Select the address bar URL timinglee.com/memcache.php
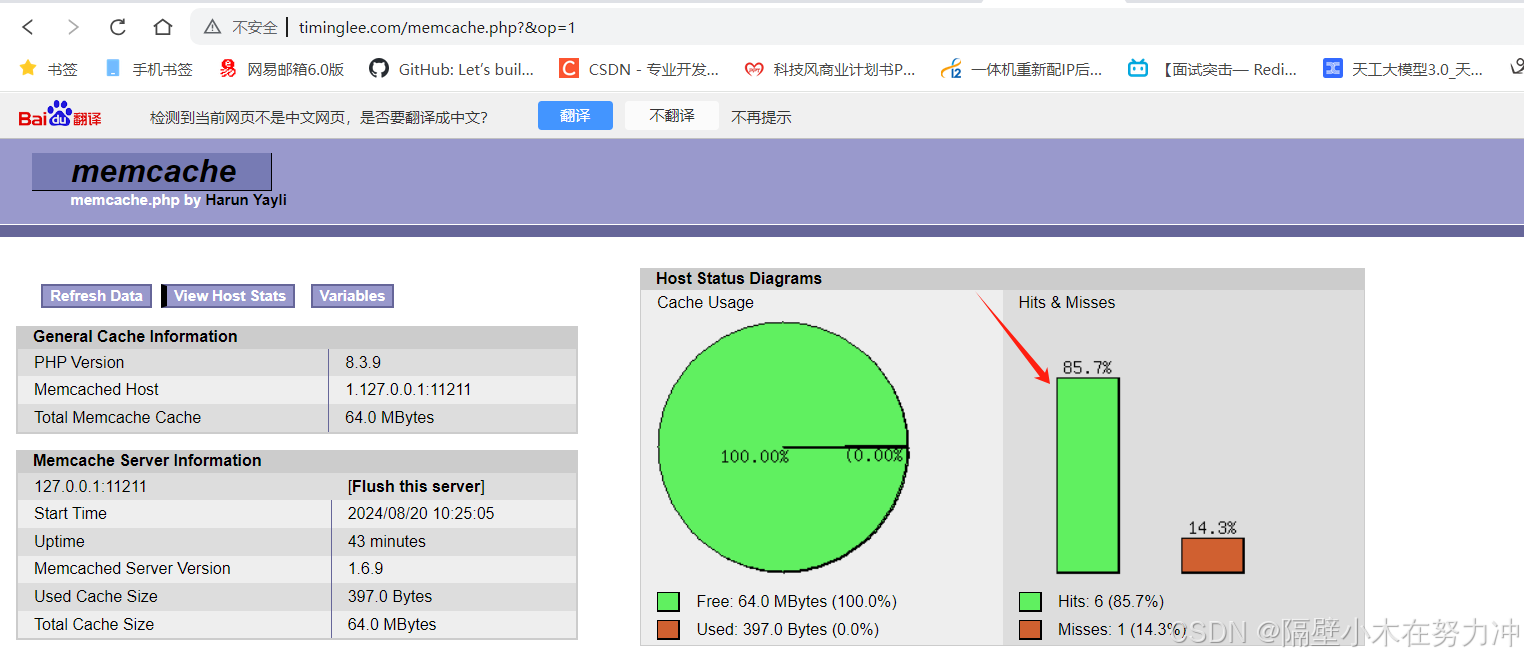 pos(437,28)
